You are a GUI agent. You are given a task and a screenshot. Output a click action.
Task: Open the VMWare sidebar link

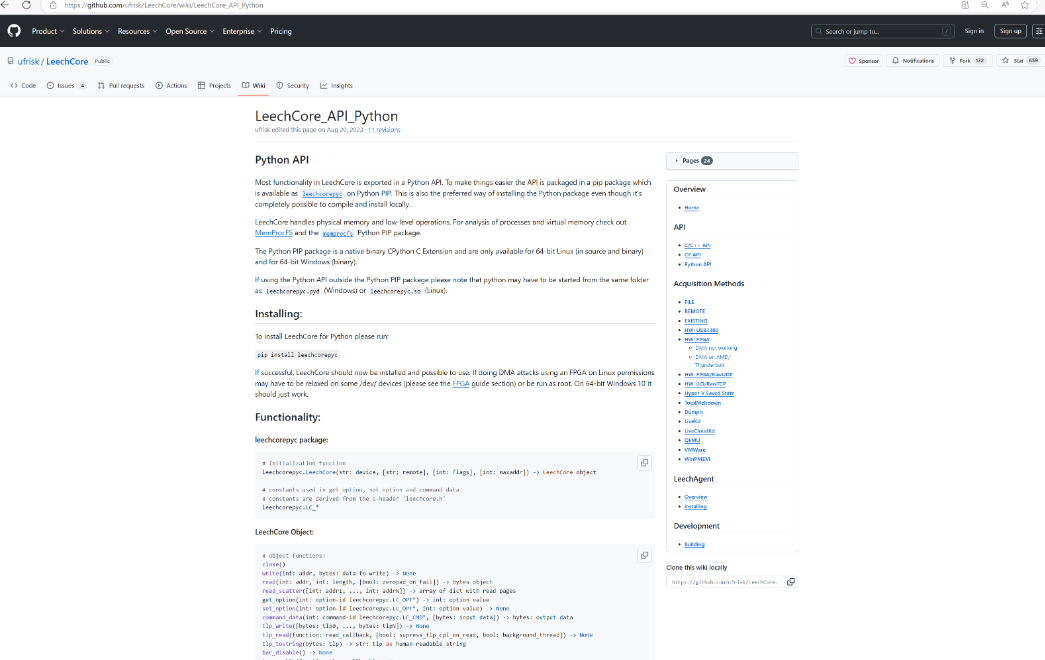(694, 449)
